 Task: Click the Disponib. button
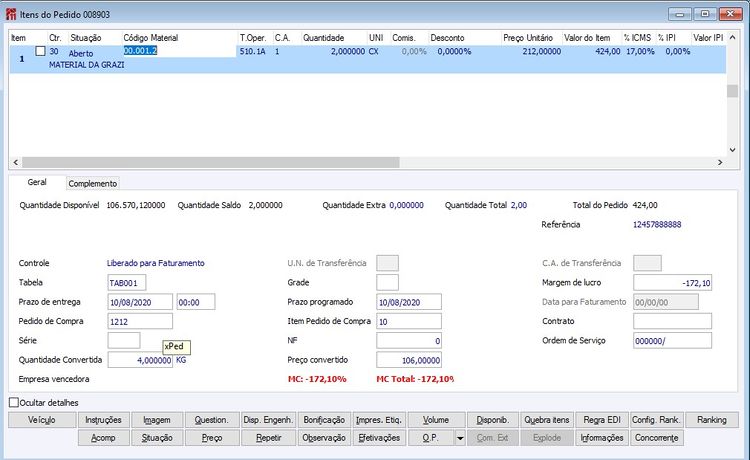coord(493,420)
